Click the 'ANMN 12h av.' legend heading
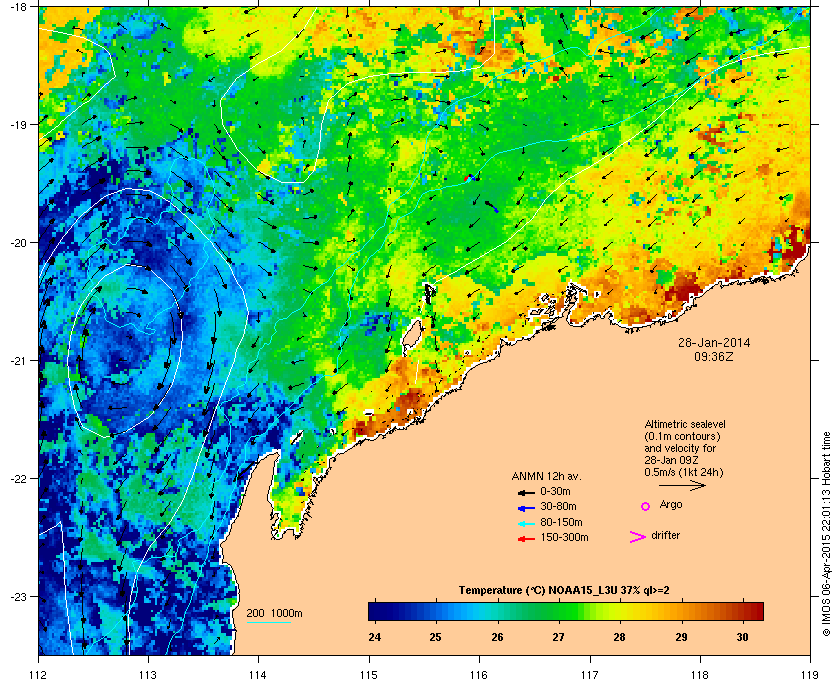The width and height of the screenshot is (840, 680). pos(546,476)
